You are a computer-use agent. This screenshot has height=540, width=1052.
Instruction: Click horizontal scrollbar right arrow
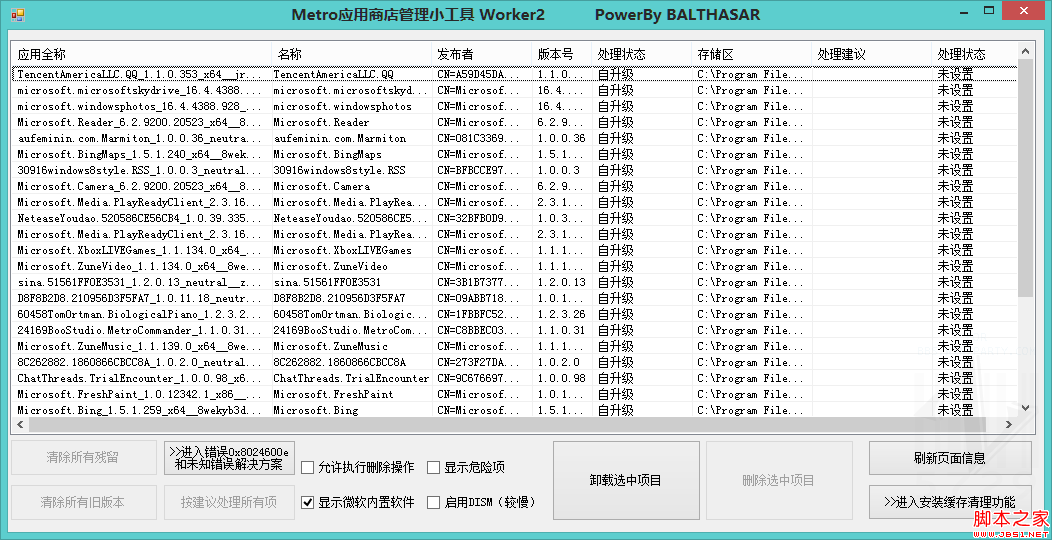click(1008, 424)
